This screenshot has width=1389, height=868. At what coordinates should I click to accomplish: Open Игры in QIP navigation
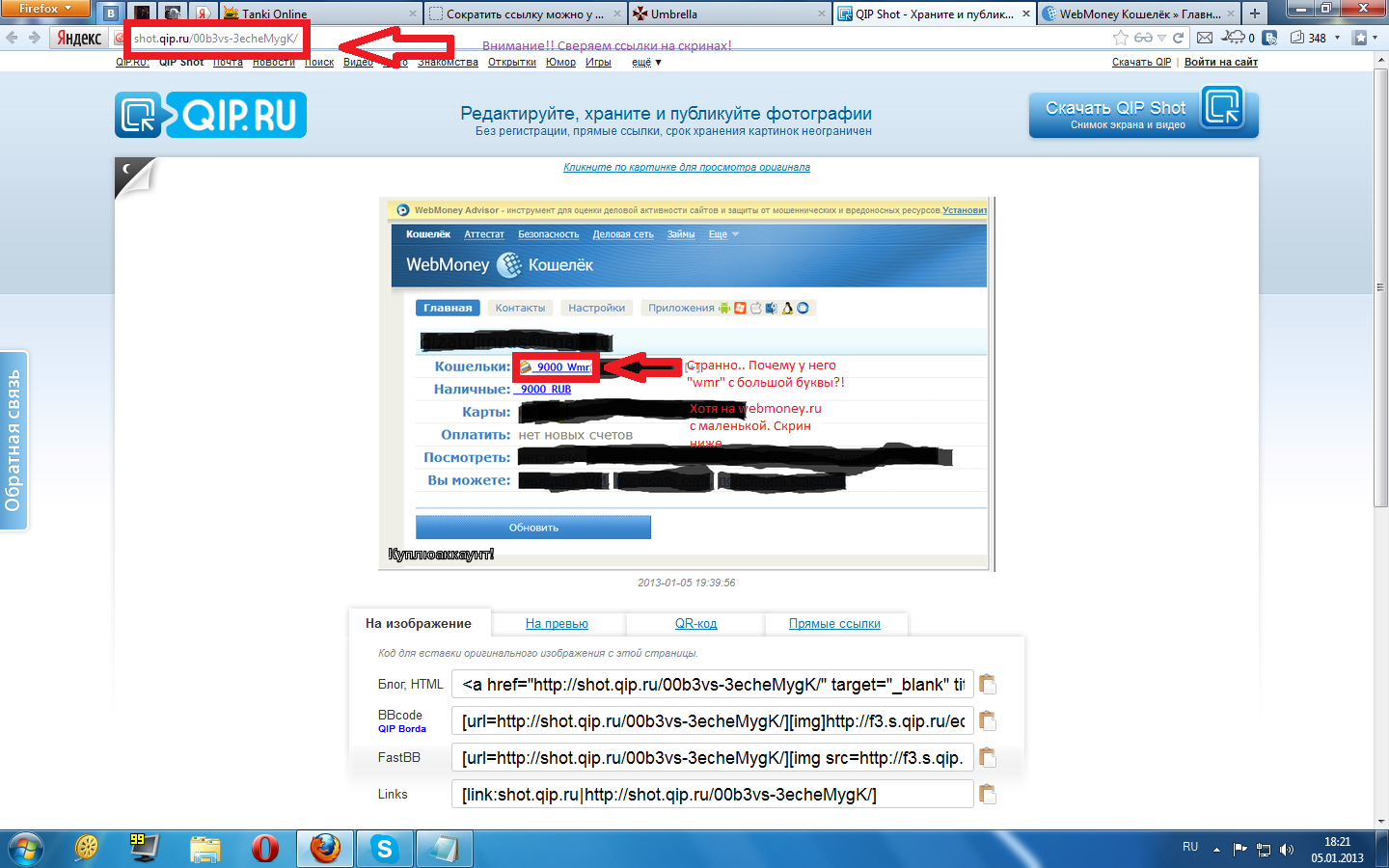[x=598, y=62]
